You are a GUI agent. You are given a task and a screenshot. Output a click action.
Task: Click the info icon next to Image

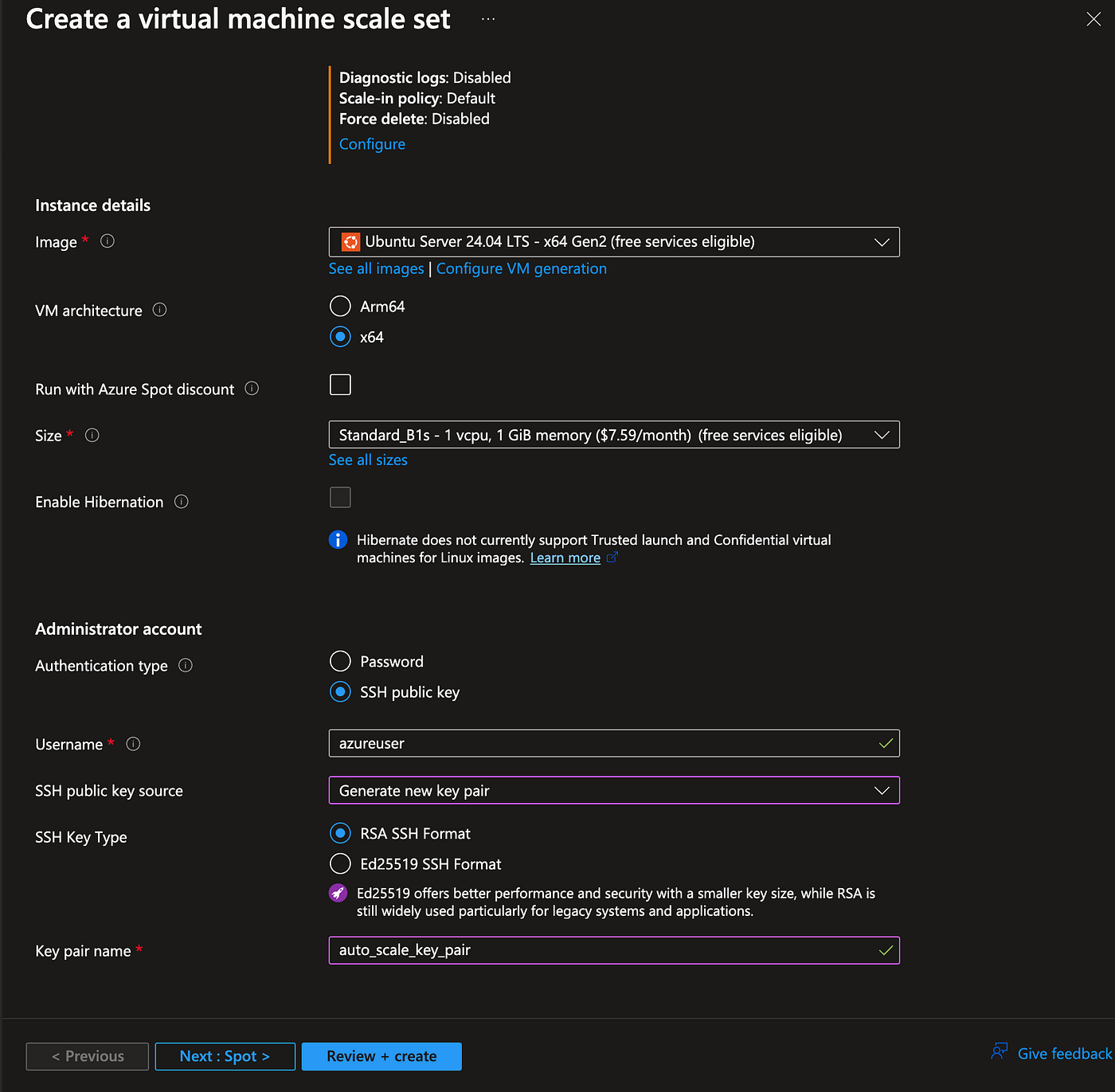click(108, 241)
